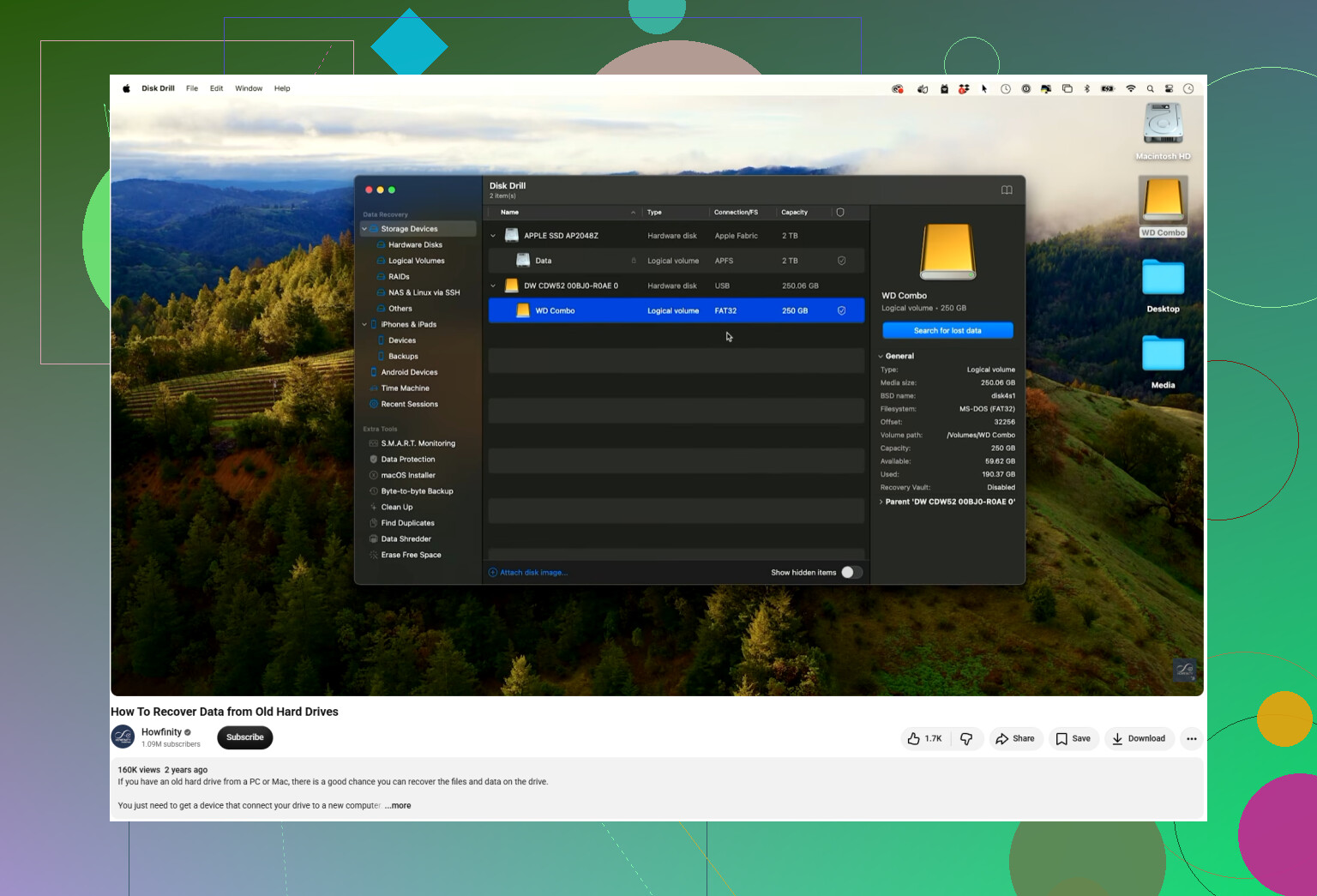Open Find Duplicates tool
This screenshot has height=896, width=1317.
point(407,523)
